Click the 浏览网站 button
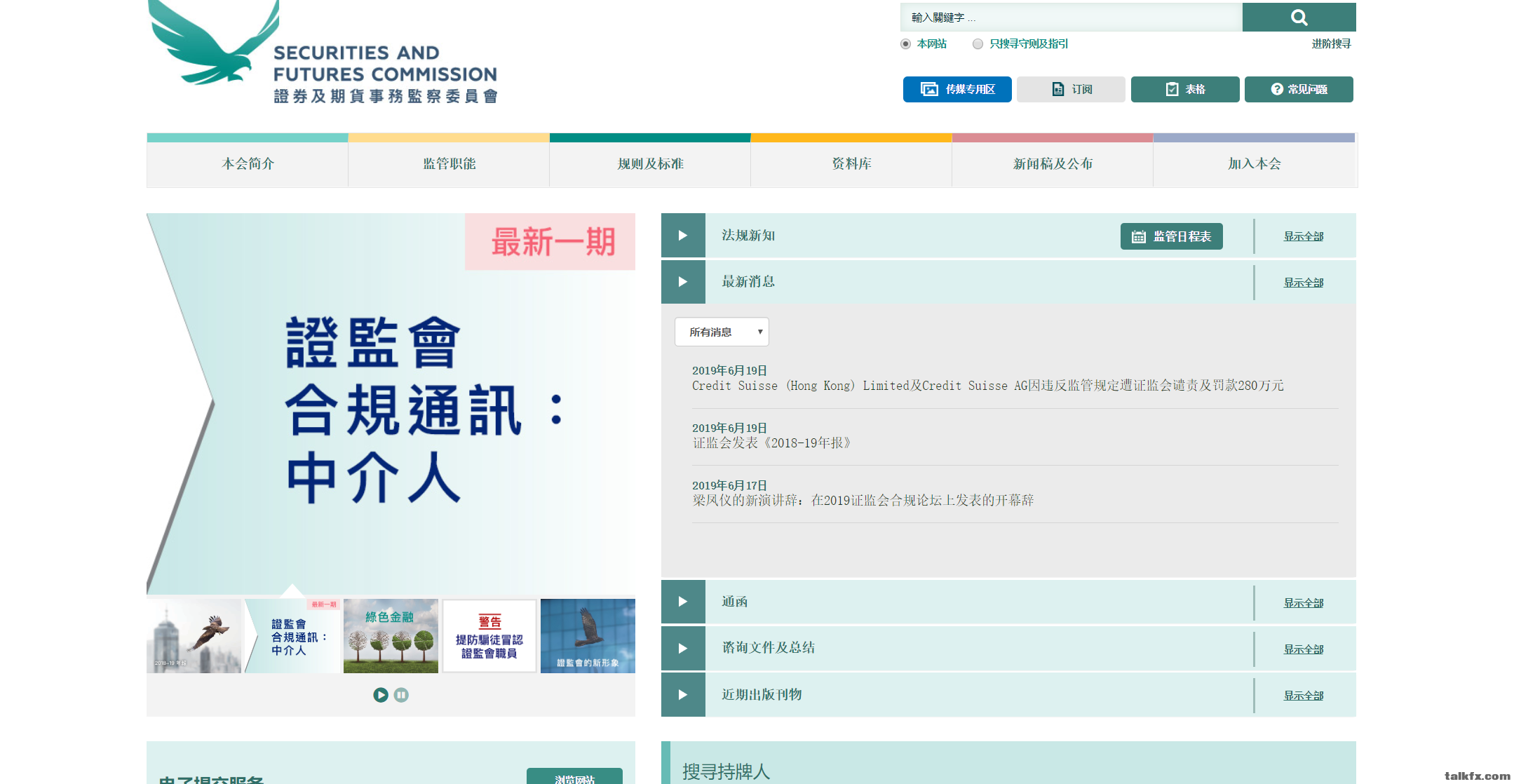The width and height of the screenshot is (1514, 784). (574, 776)
